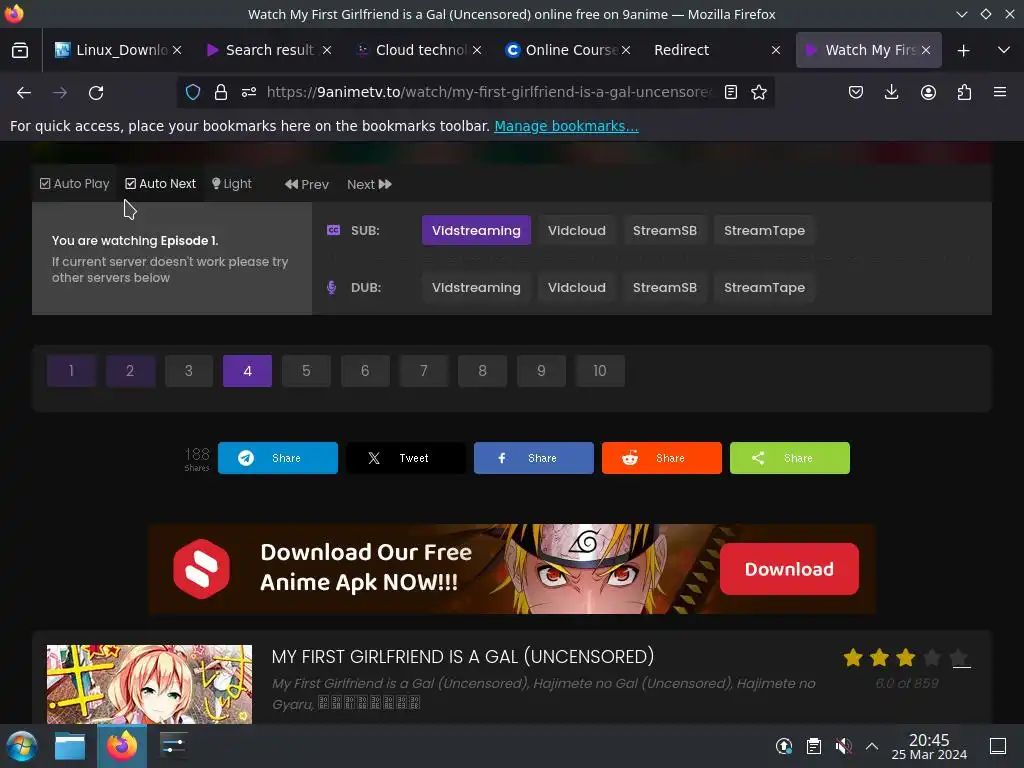Close the Online Course tab
Image resolution: width=1024 pixels, height=768 pixels.
[626, 50]
